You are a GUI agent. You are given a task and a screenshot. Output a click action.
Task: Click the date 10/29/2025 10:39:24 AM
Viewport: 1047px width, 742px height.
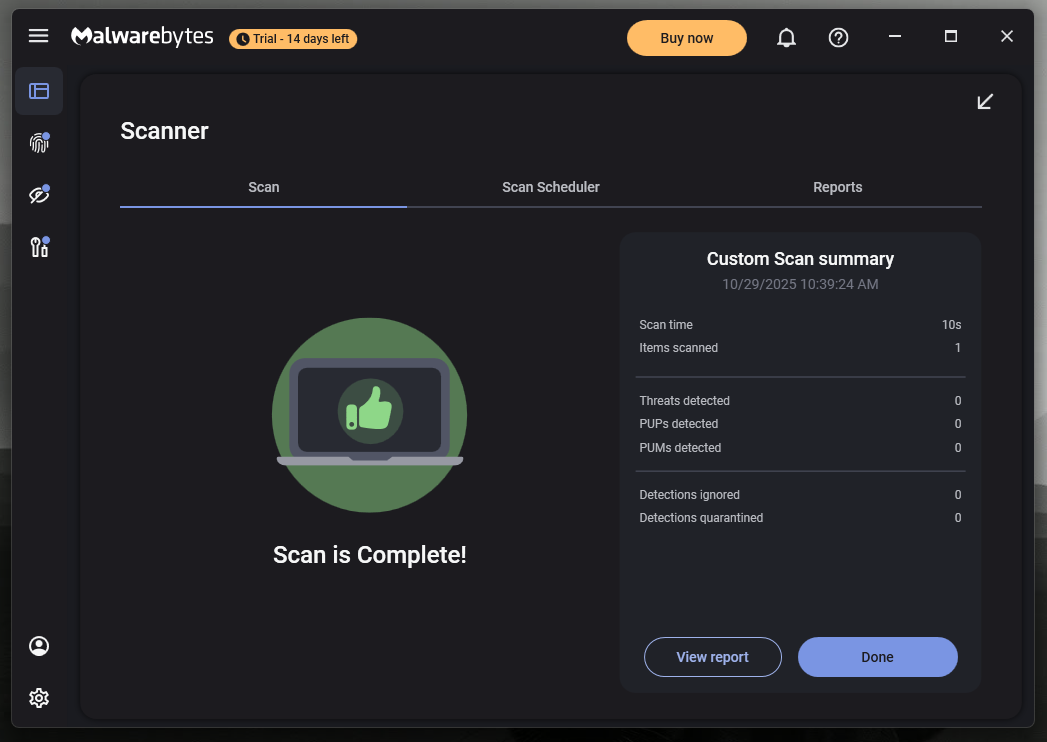point(800,285)
